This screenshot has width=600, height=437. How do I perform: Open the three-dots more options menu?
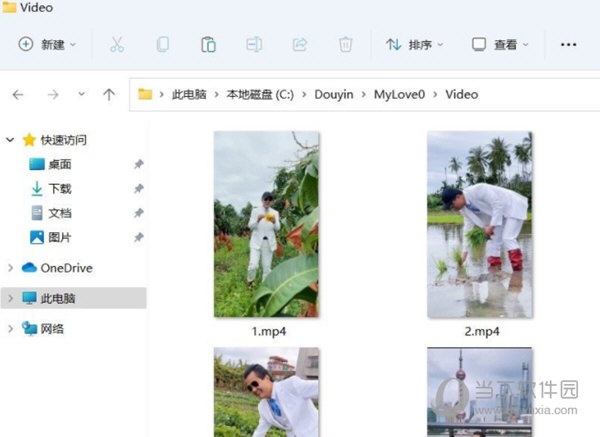[x=568, y=45]
